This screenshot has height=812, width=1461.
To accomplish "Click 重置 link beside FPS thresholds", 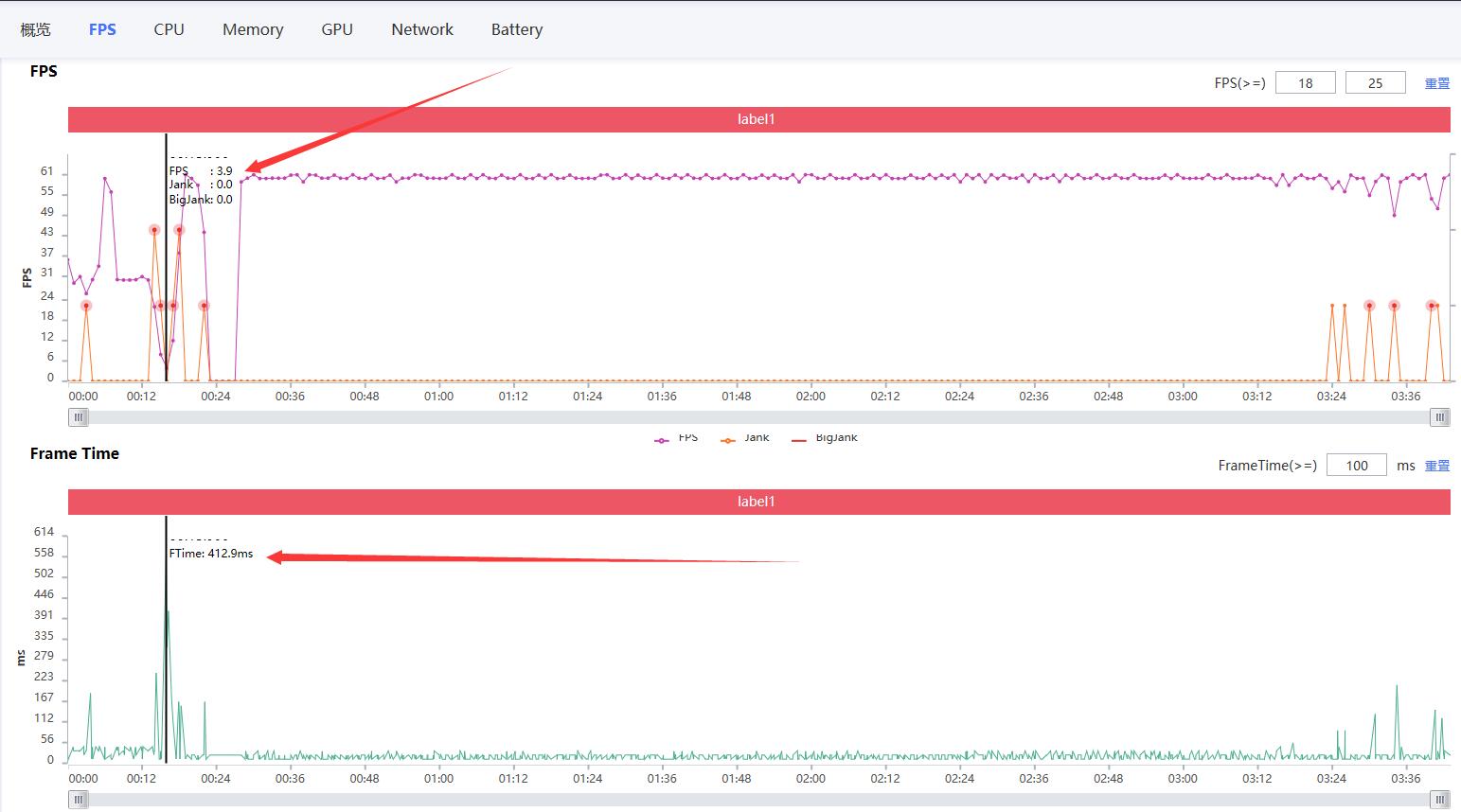I will tap(1436, 83).
